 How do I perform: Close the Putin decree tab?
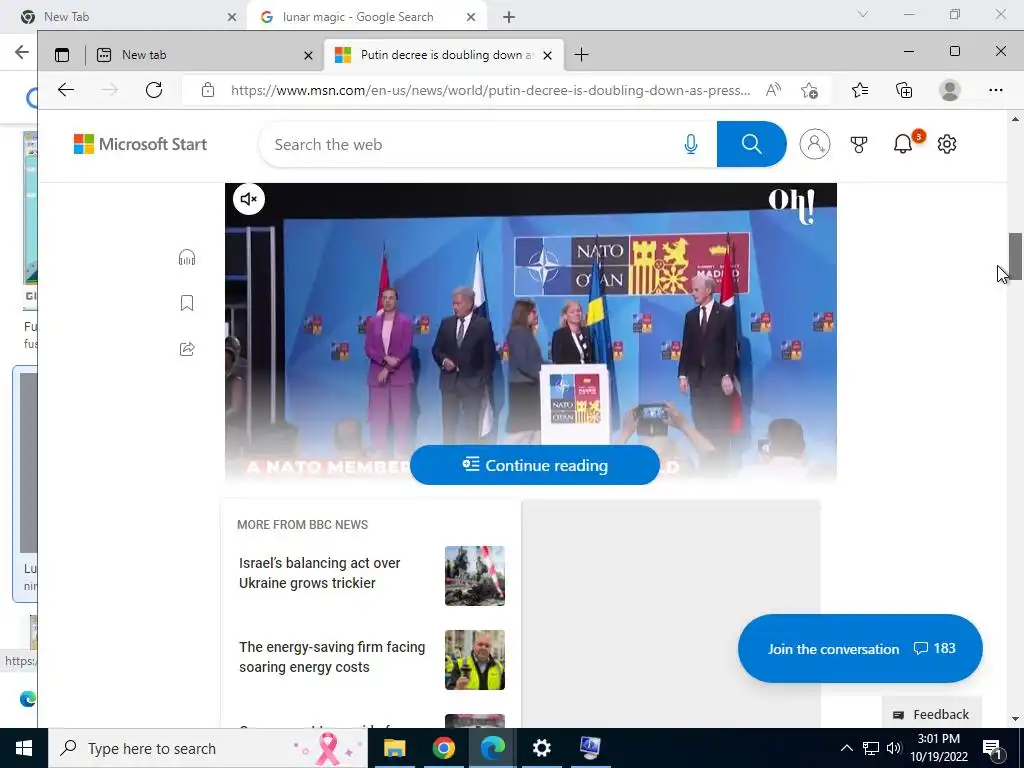pyautogui.click(x=548, y=56)
